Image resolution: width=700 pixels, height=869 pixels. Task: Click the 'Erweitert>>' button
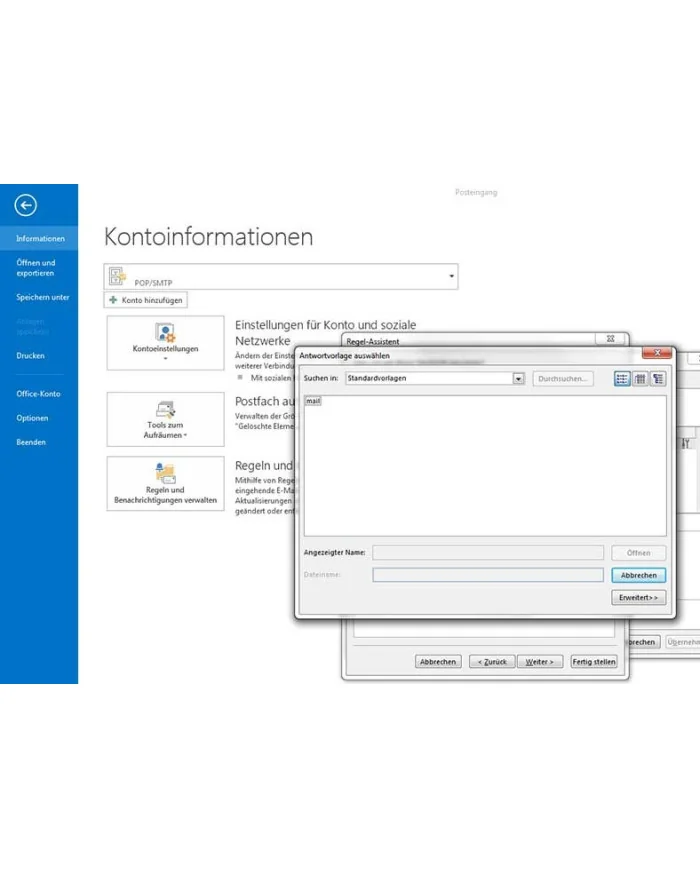pos(638,597)
